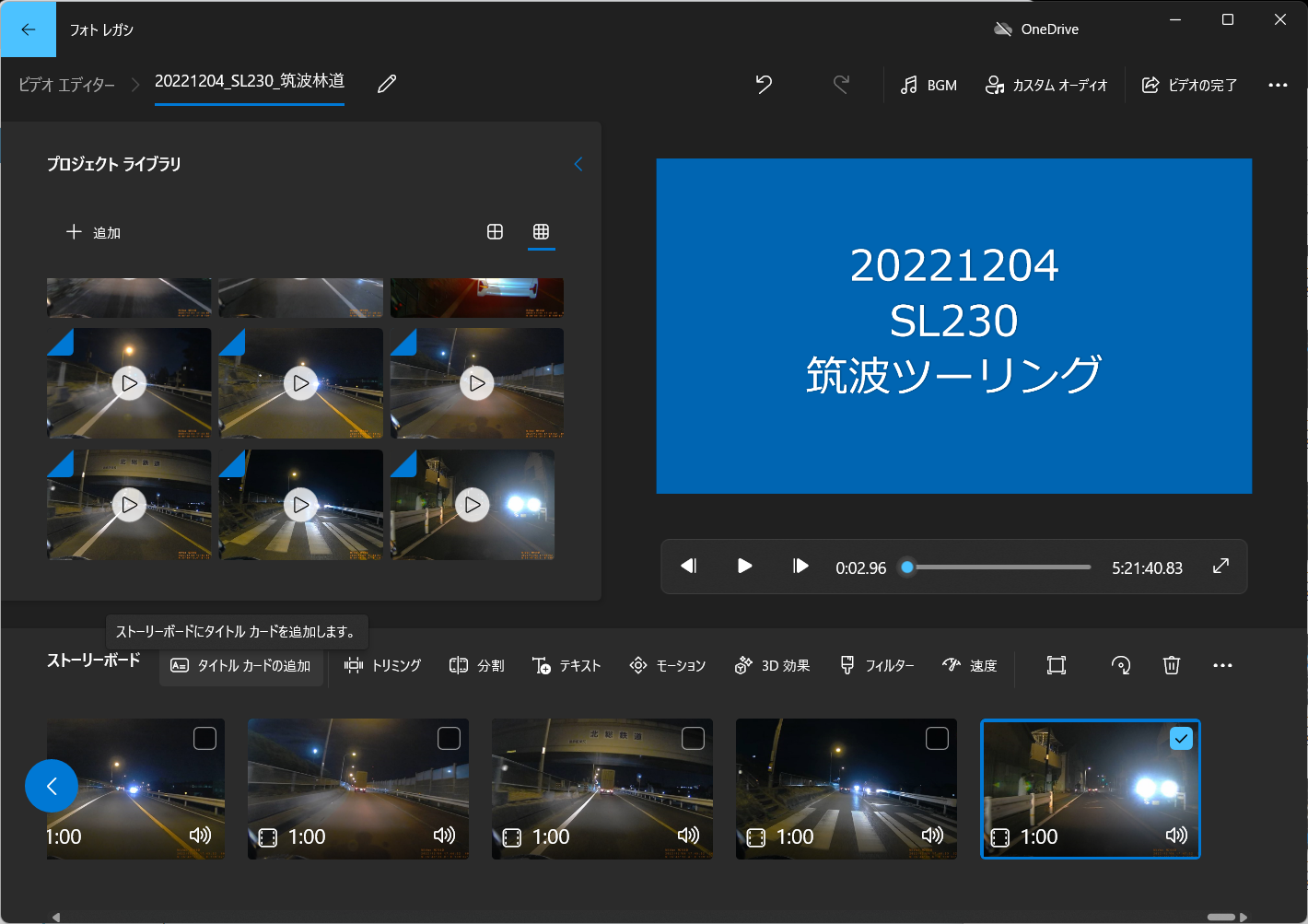
Task: Open the rotate clip tool
Action: 1120,665
